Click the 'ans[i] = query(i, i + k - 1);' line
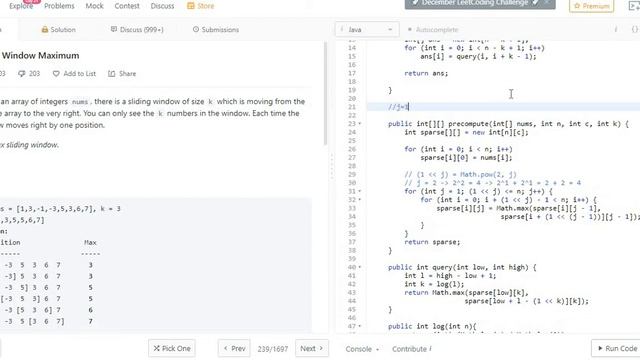This screenshot has height=360, width=640. click(x=478, y=56)
